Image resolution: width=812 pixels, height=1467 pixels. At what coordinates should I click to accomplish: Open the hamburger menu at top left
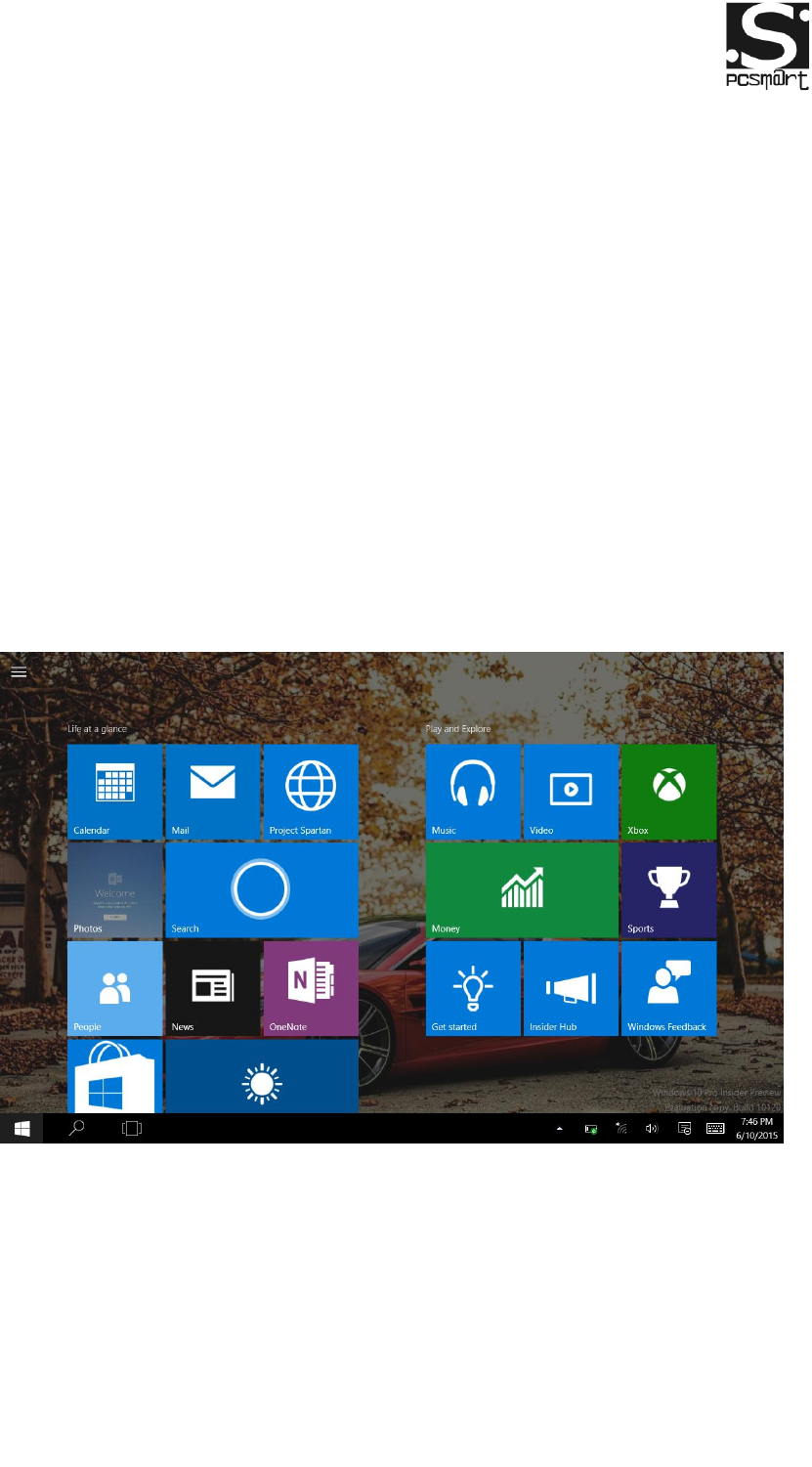(x=19, y=672)
